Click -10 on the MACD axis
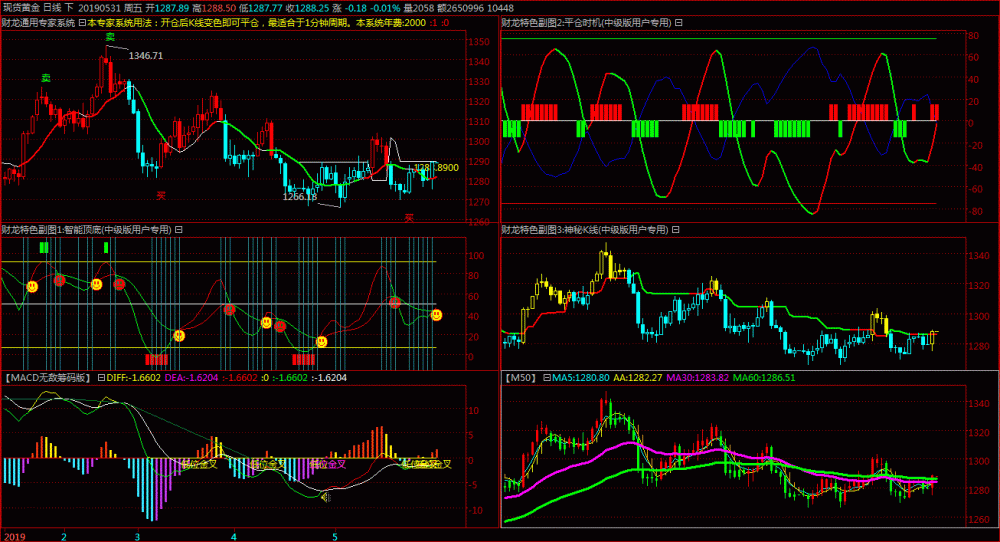The height and width of the screenshot is (542, 1000). (x=474, y=511)
